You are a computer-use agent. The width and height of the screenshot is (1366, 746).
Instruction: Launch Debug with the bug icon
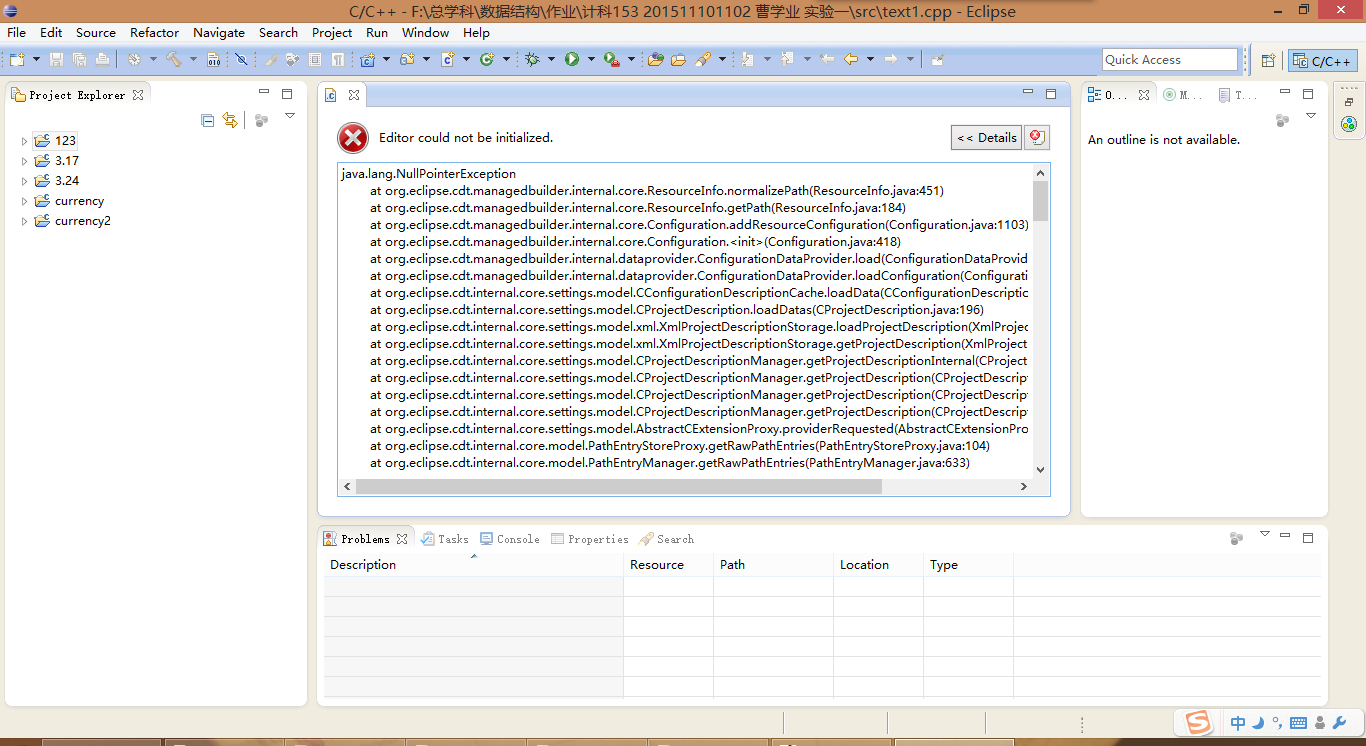click(x=532, y=60)
